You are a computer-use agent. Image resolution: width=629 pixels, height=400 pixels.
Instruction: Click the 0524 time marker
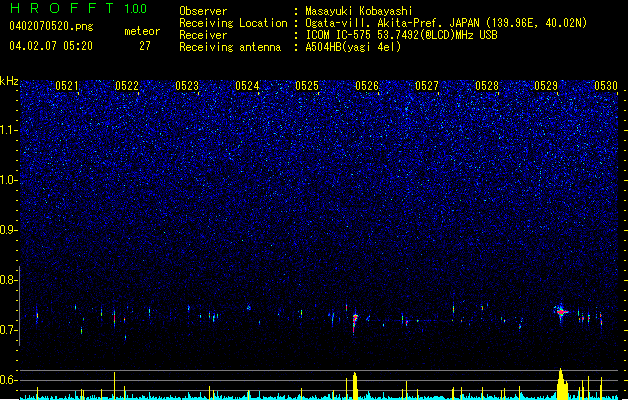coord(247,86)
